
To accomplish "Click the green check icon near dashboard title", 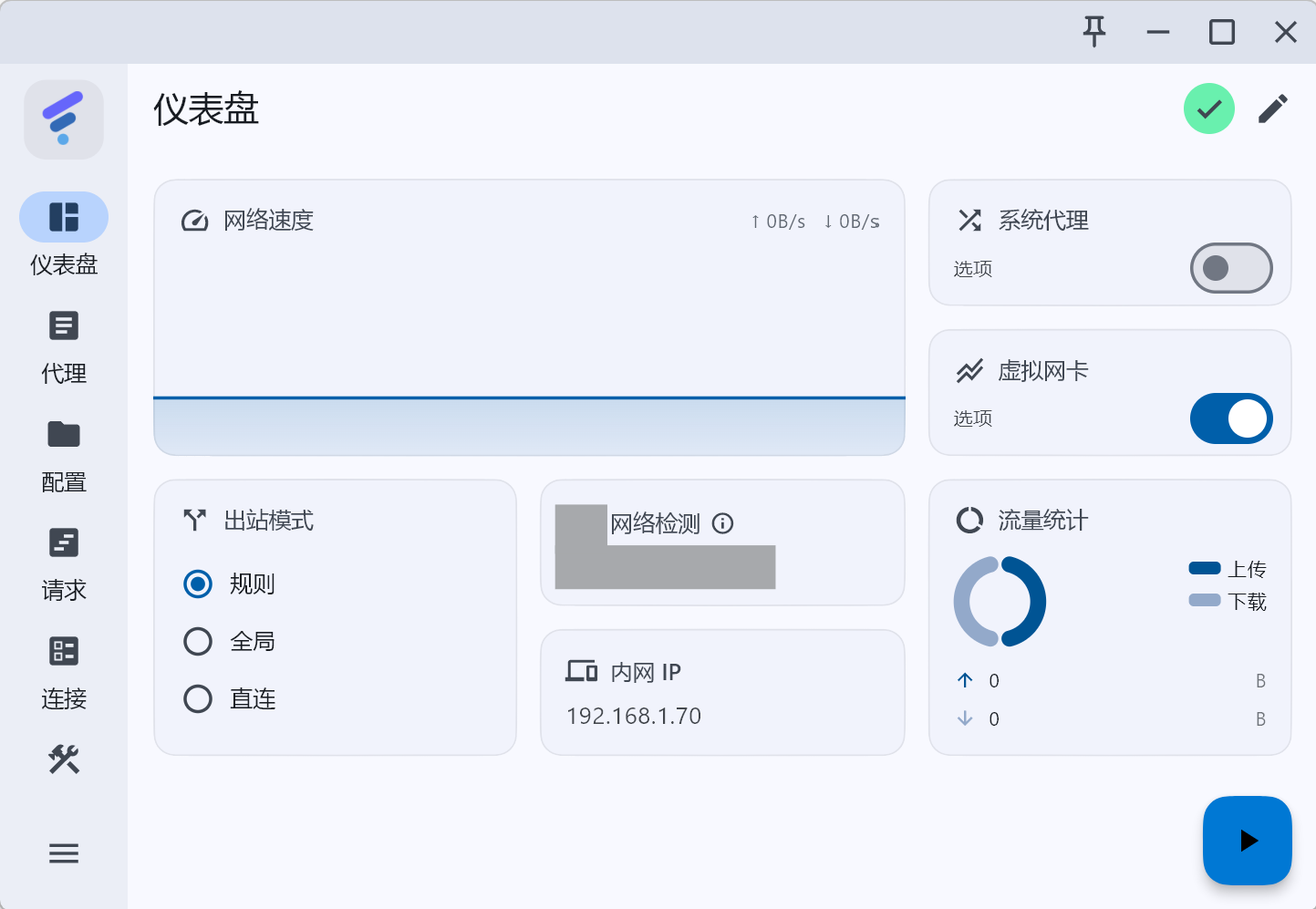I will coord(1208,108).
